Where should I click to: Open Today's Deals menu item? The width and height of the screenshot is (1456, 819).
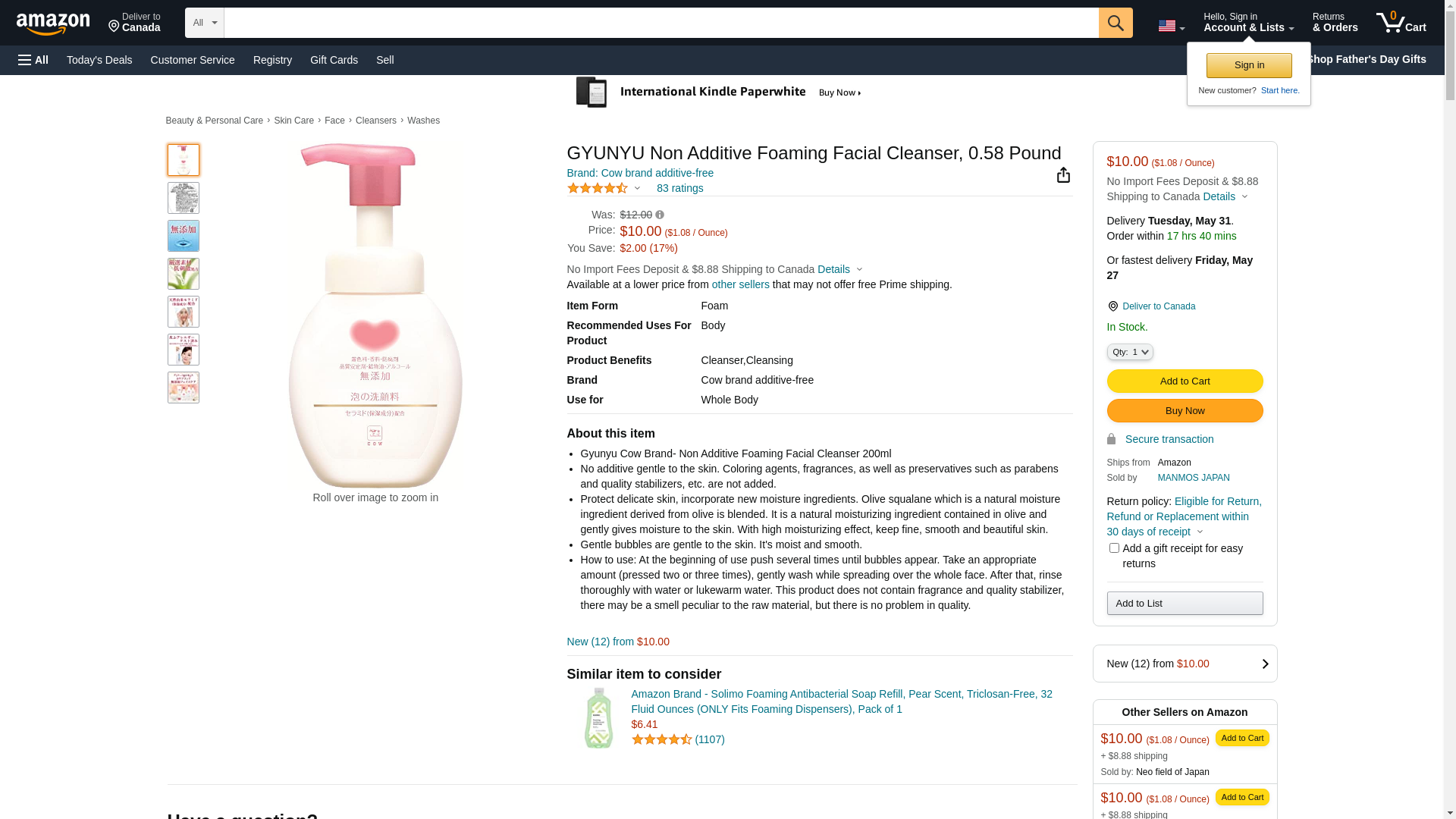point(99,60)
